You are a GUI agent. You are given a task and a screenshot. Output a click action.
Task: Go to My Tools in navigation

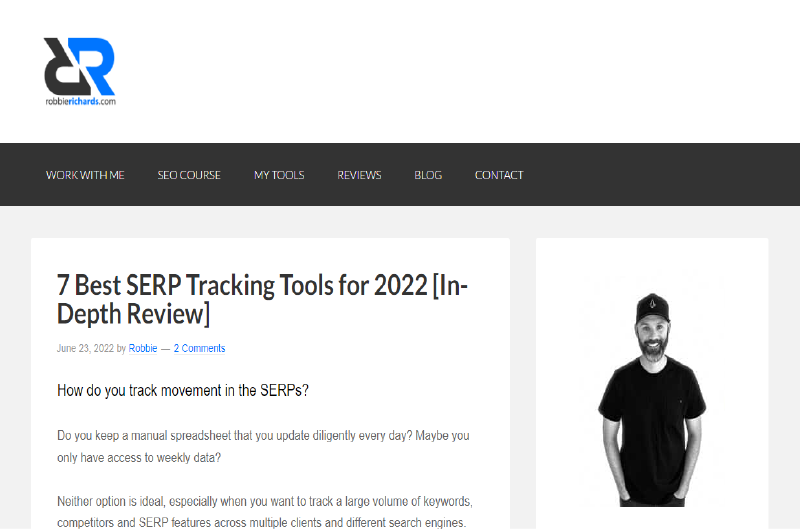(x=279, y=175)
